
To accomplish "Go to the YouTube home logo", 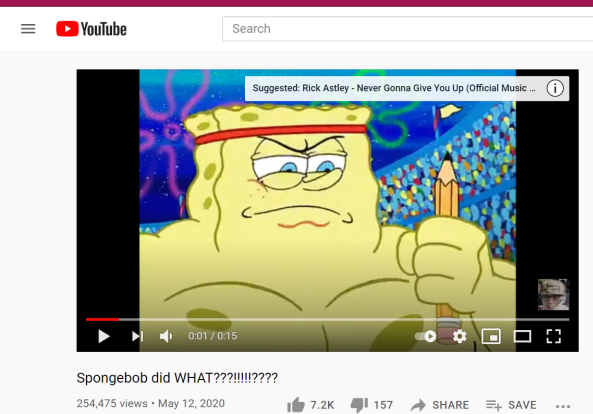I will (x=91, y=29).
